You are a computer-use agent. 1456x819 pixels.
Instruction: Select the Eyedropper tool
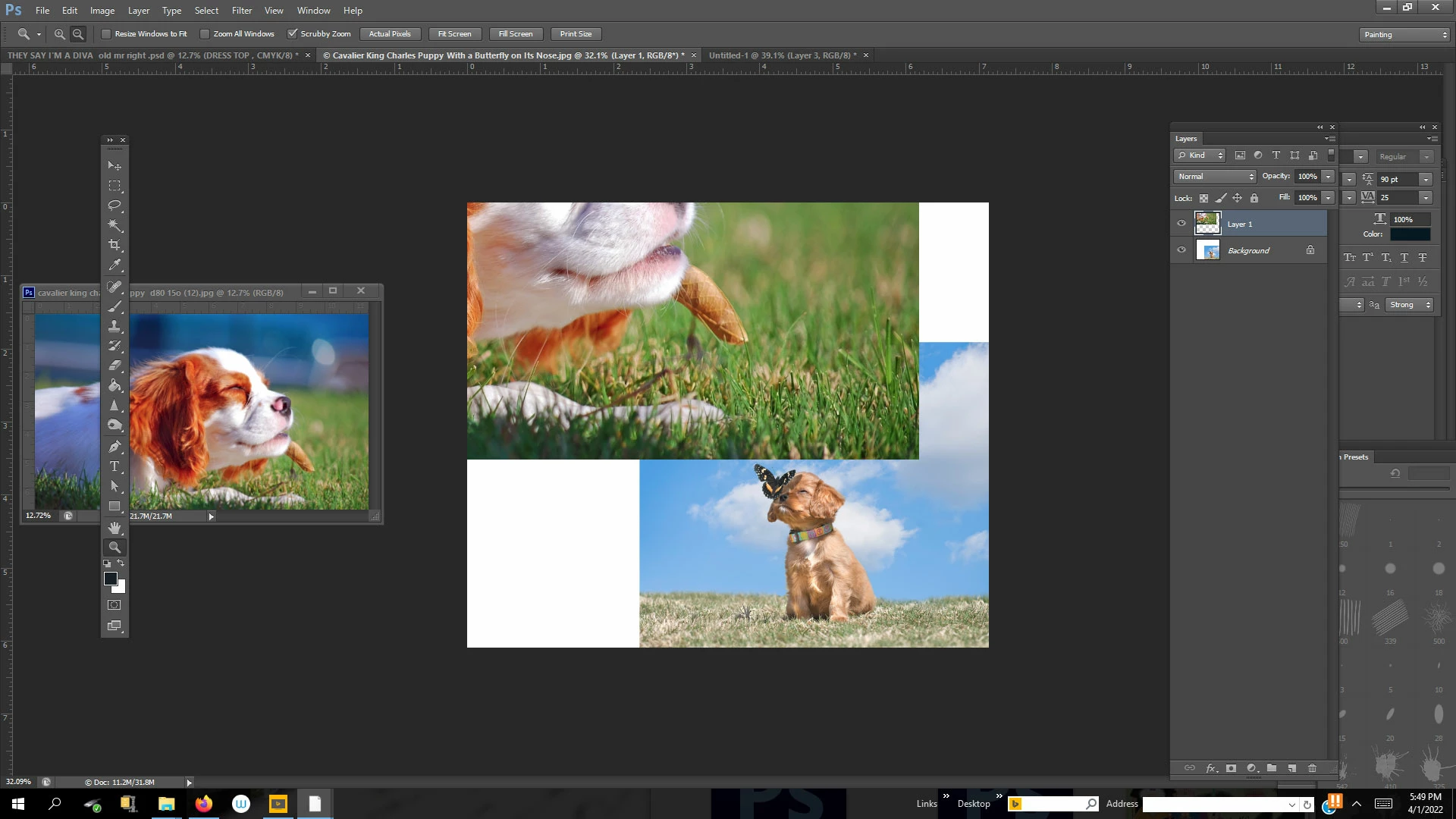115,265
